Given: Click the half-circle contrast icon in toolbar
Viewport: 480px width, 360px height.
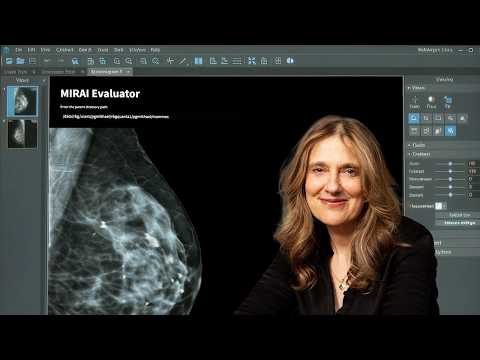Looking at the screenshot, I should pos(290,61).
